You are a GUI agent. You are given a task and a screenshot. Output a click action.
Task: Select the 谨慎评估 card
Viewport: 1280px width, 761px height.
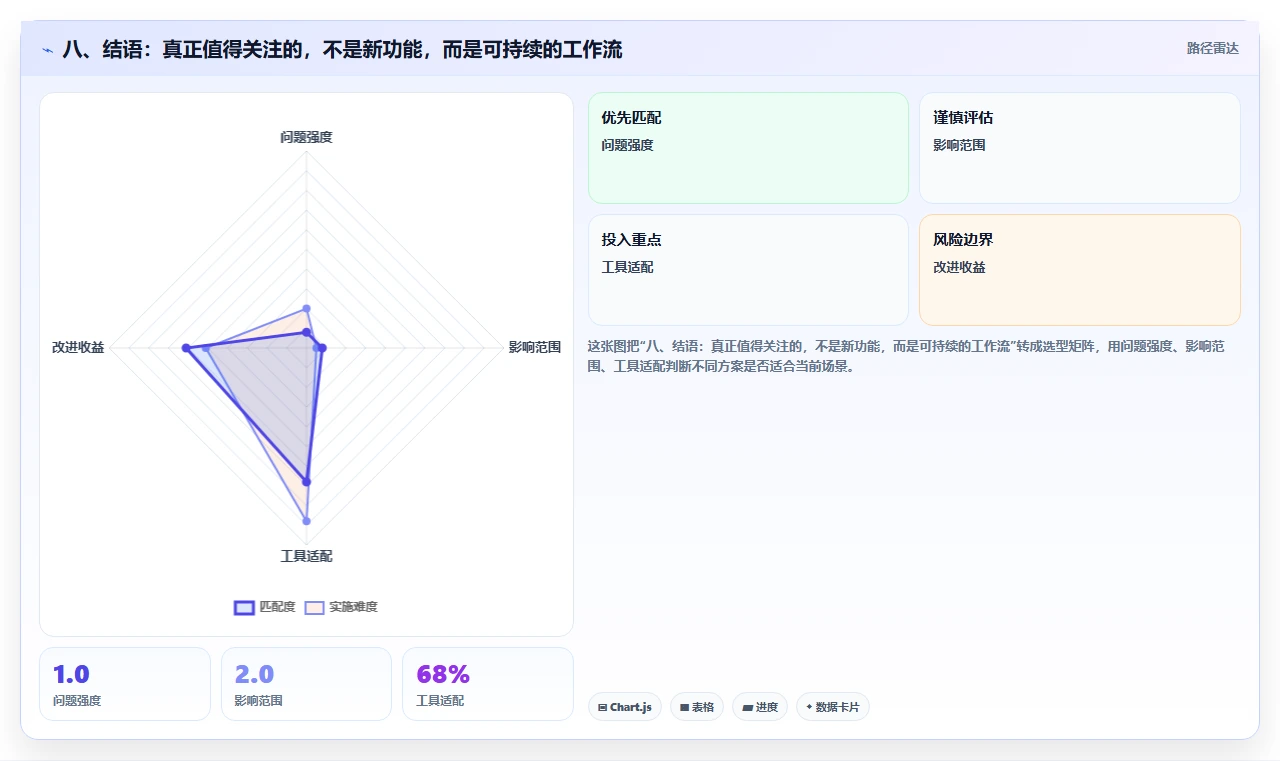click(x=1080, y=148)
